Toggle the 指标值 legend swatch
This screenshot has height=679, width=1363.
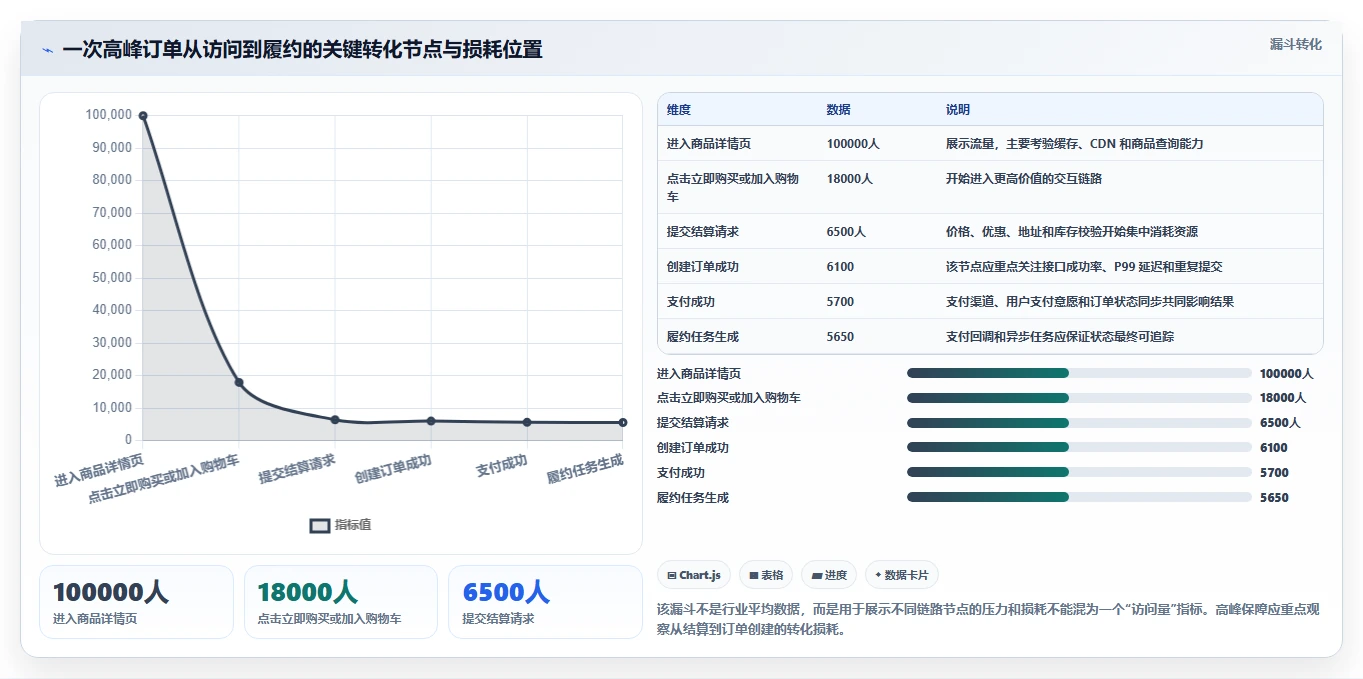tap(320, 525)
